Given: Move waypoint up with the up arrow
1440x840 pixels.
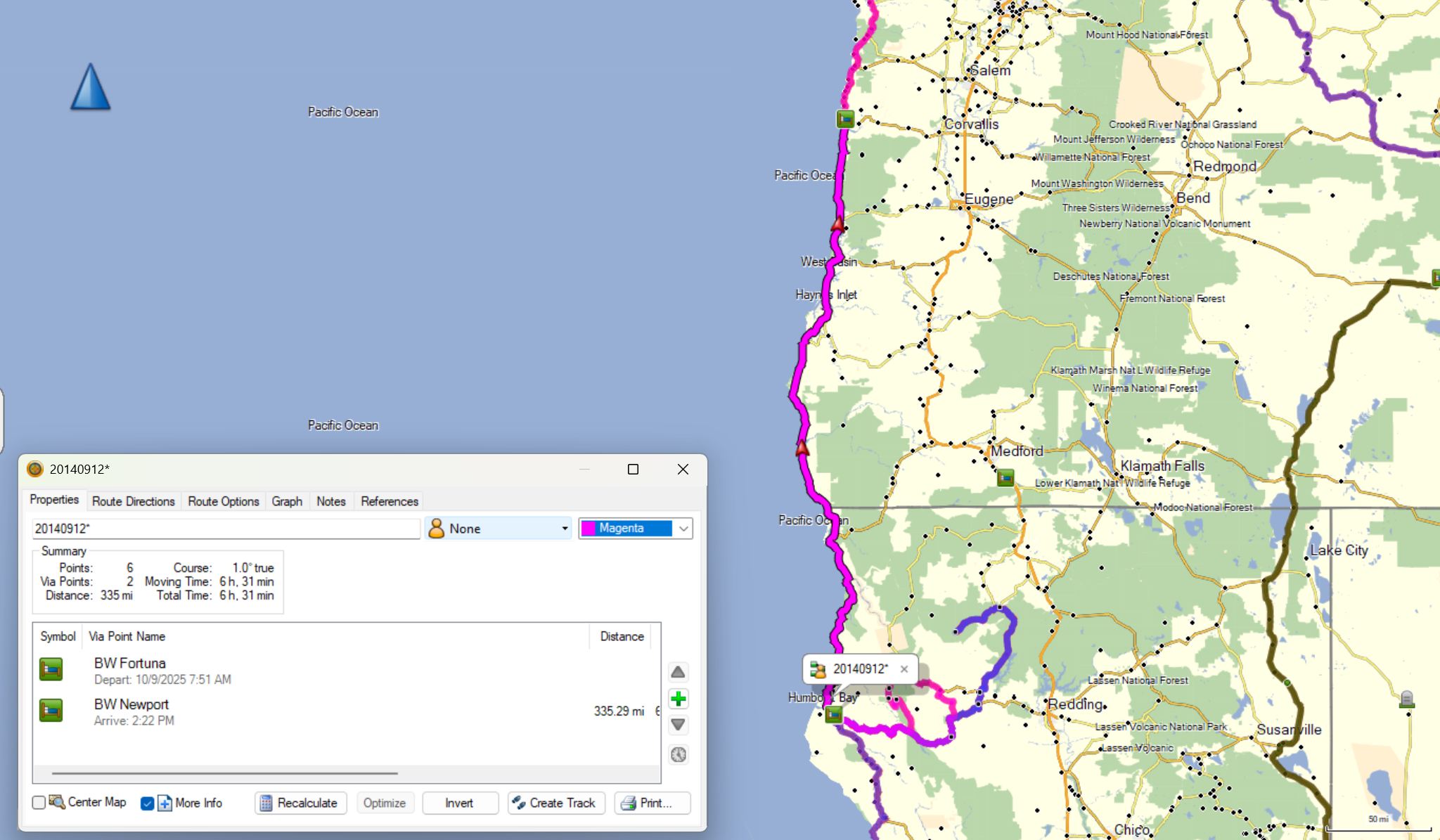Looking at the screenshot, I should (x=678, y=672).
